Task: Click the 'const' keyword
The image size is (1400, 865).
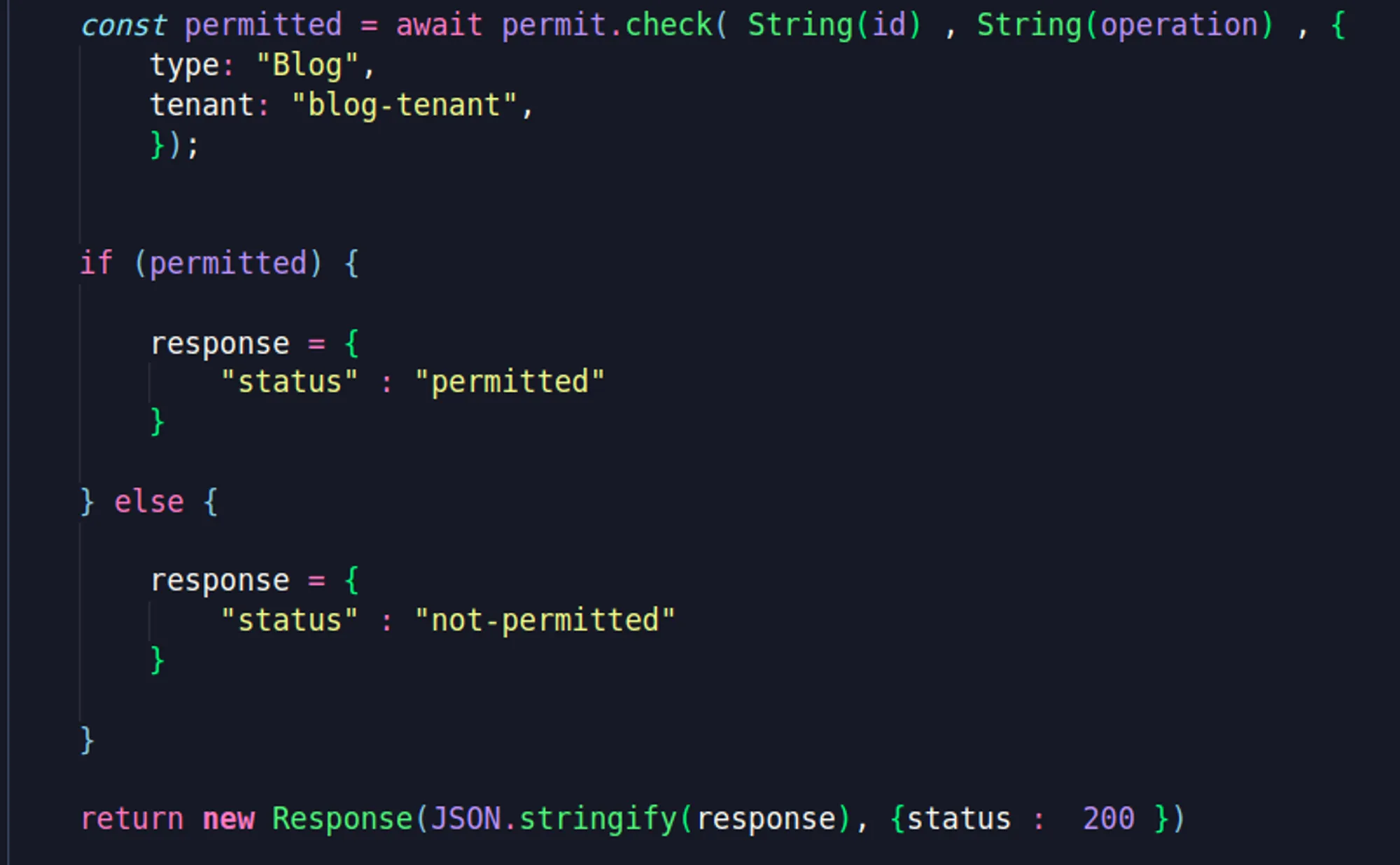Action: pos(124,26)
